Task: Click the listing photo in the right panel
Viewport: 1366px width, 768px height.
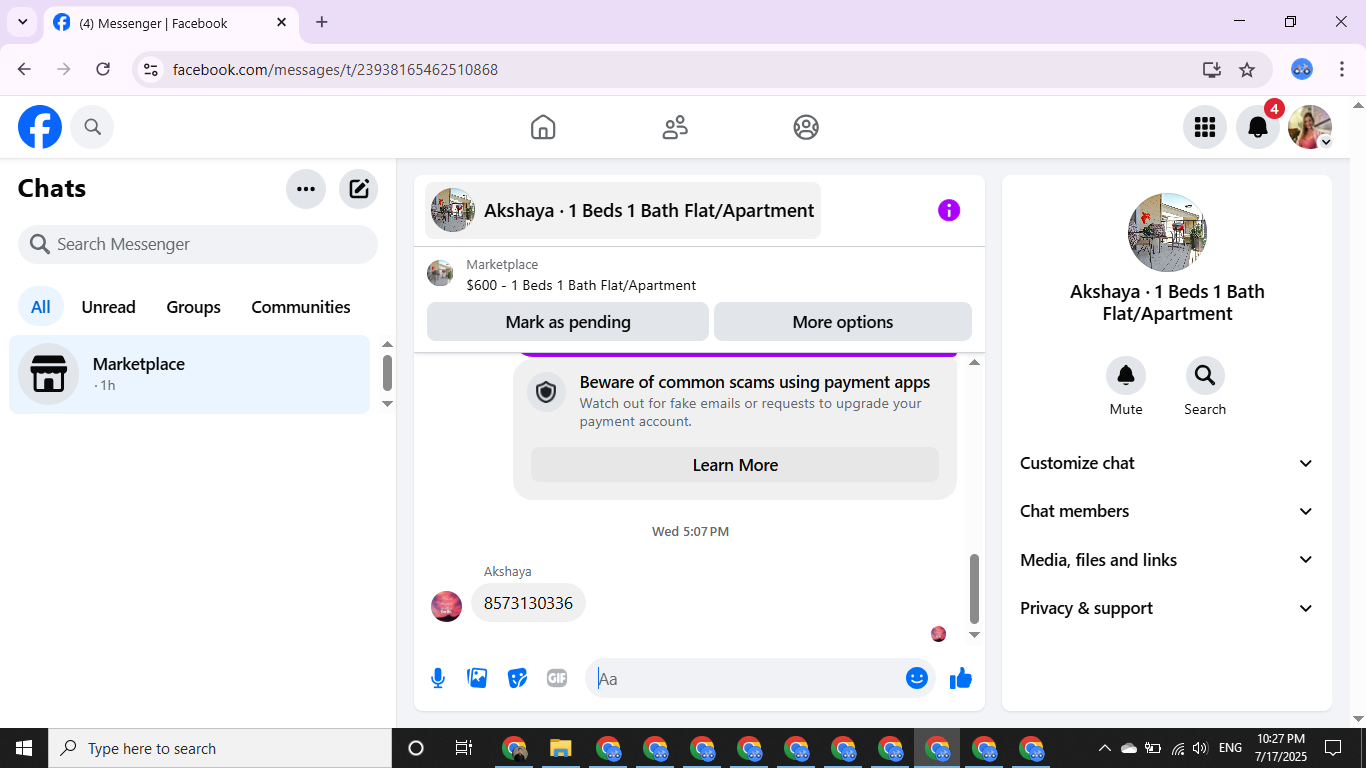Action: pos(1167,232)
